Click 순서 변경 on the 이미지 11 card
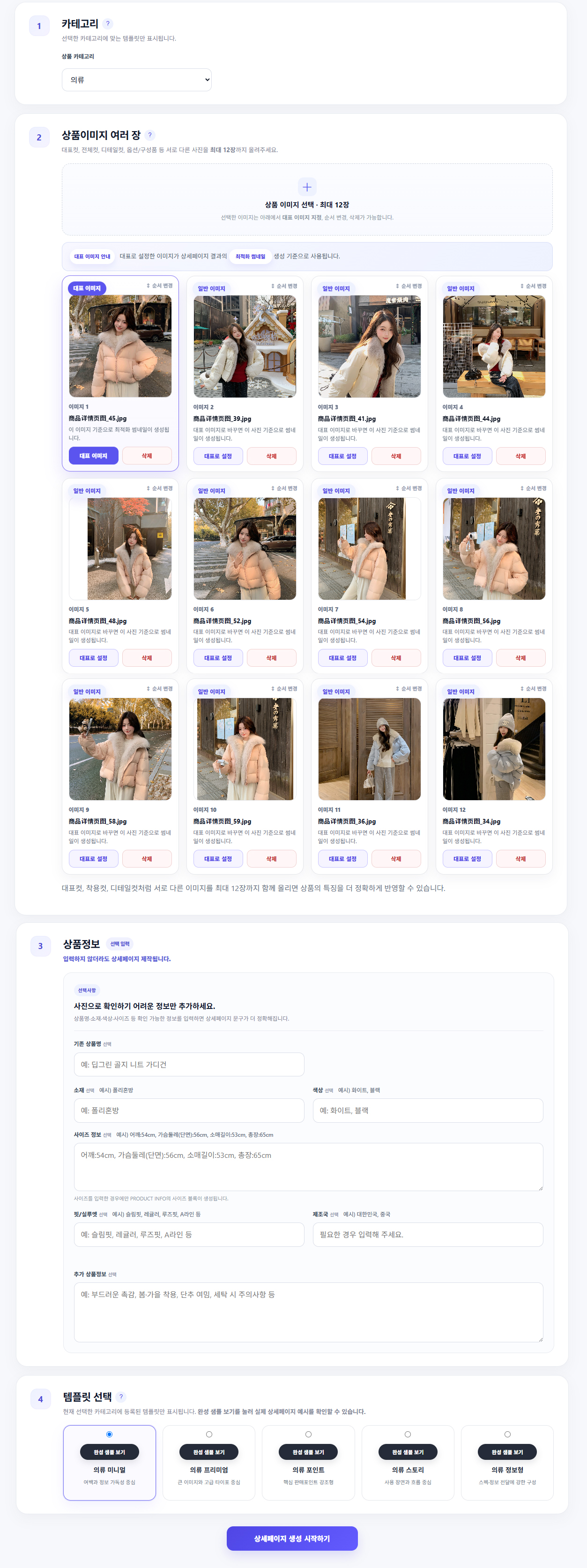This screenshot has height=1568, width=587. (x=409, y=688)
